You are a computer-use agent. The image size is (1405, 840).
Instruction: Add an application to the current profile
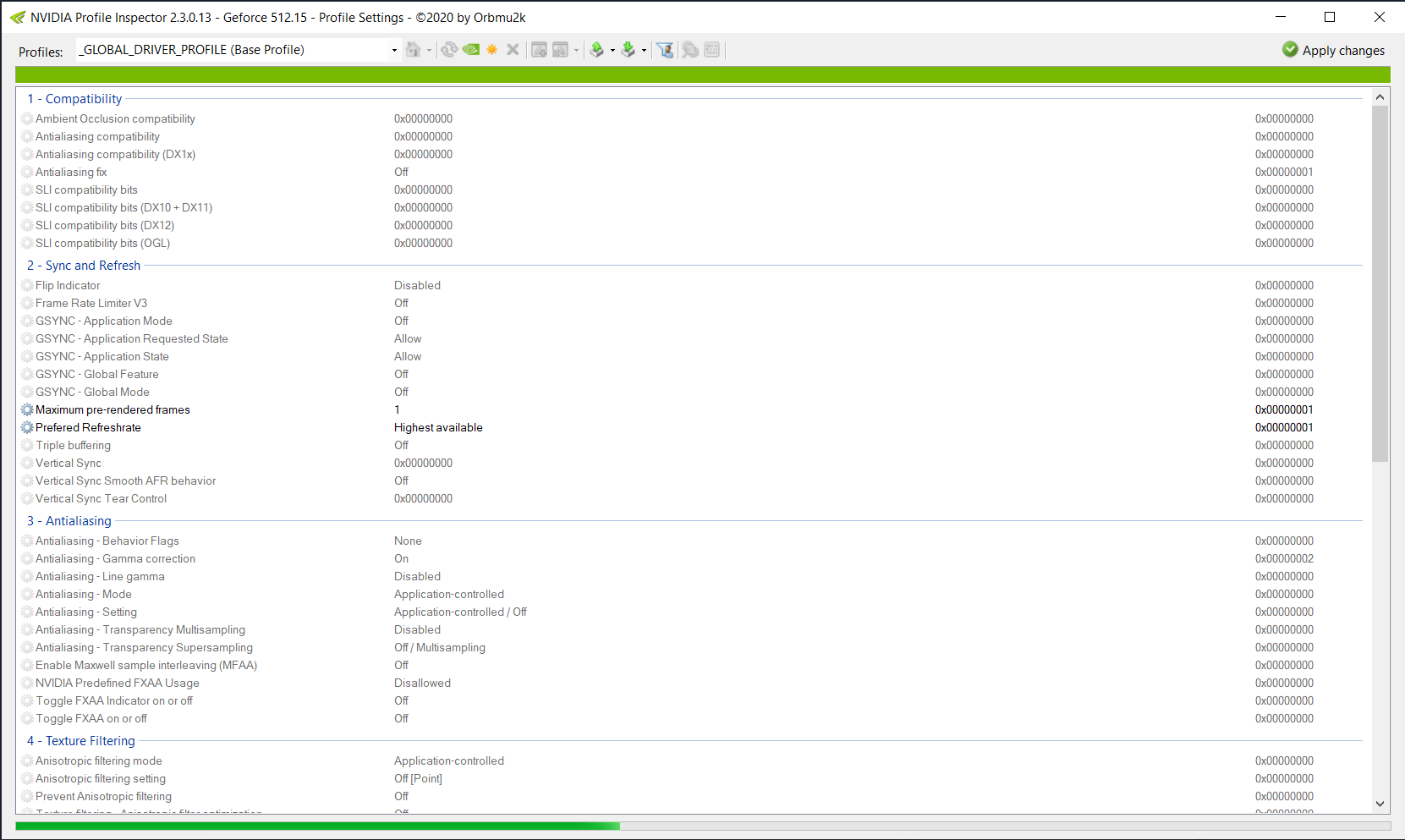[539, 50]
